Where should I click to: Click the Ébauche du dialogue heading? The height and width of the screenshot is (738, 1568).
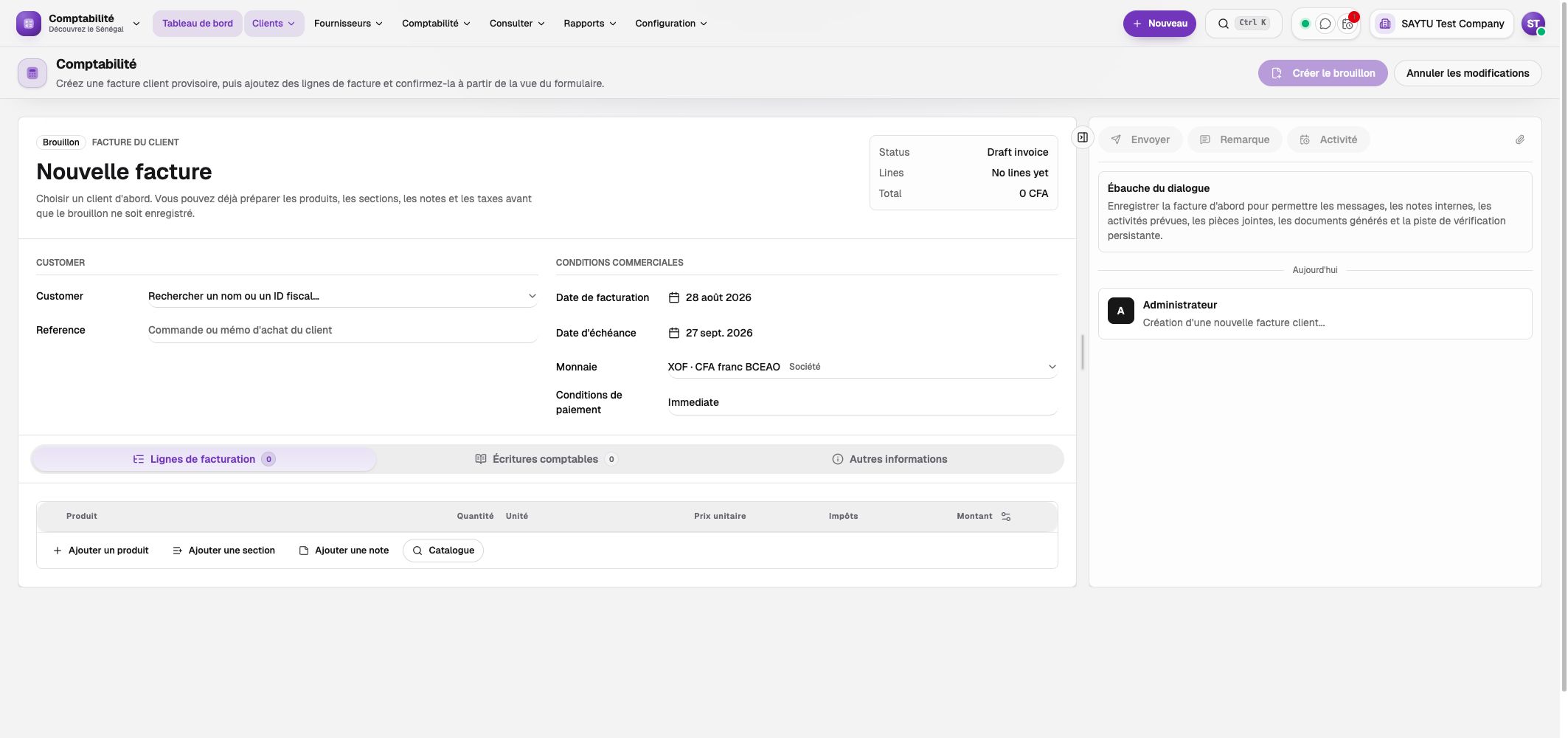tap(1159, 188)
